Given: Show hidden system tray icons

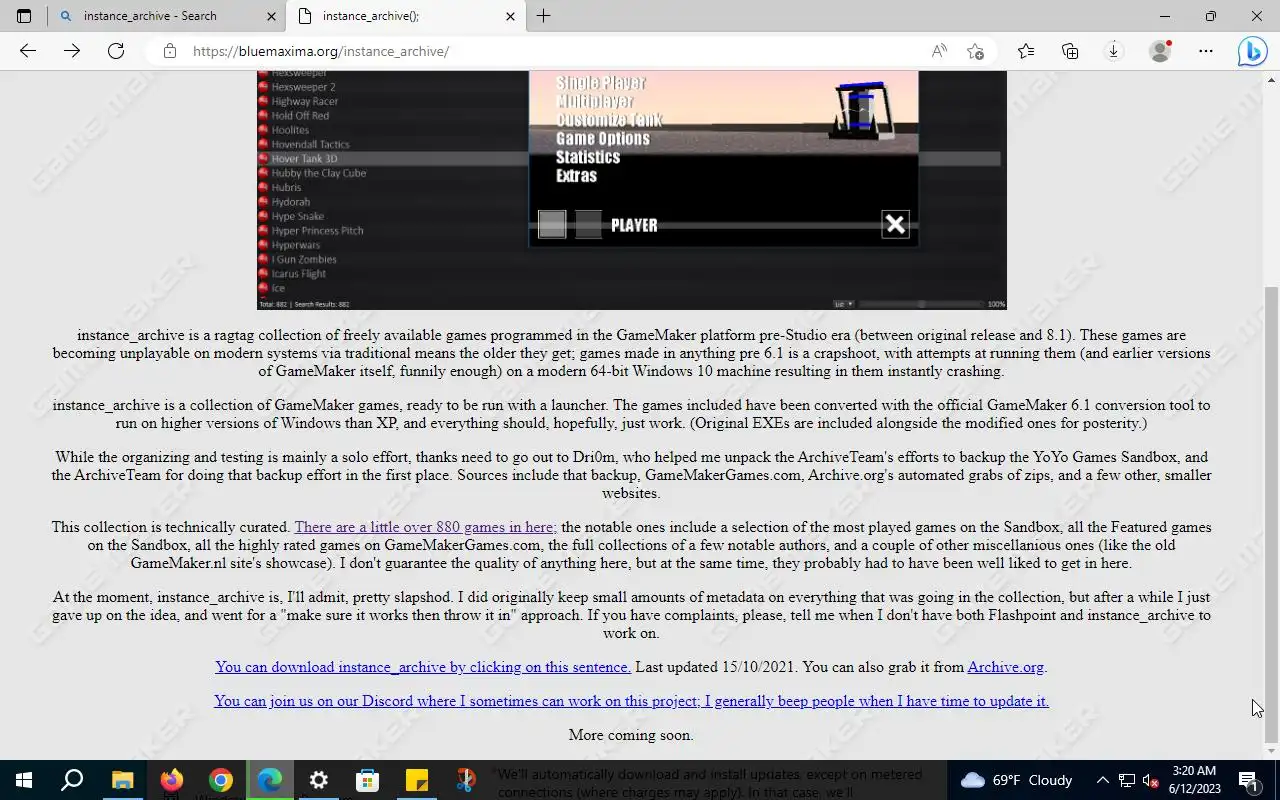Looking at the screenshot, I should (1102, 780).
